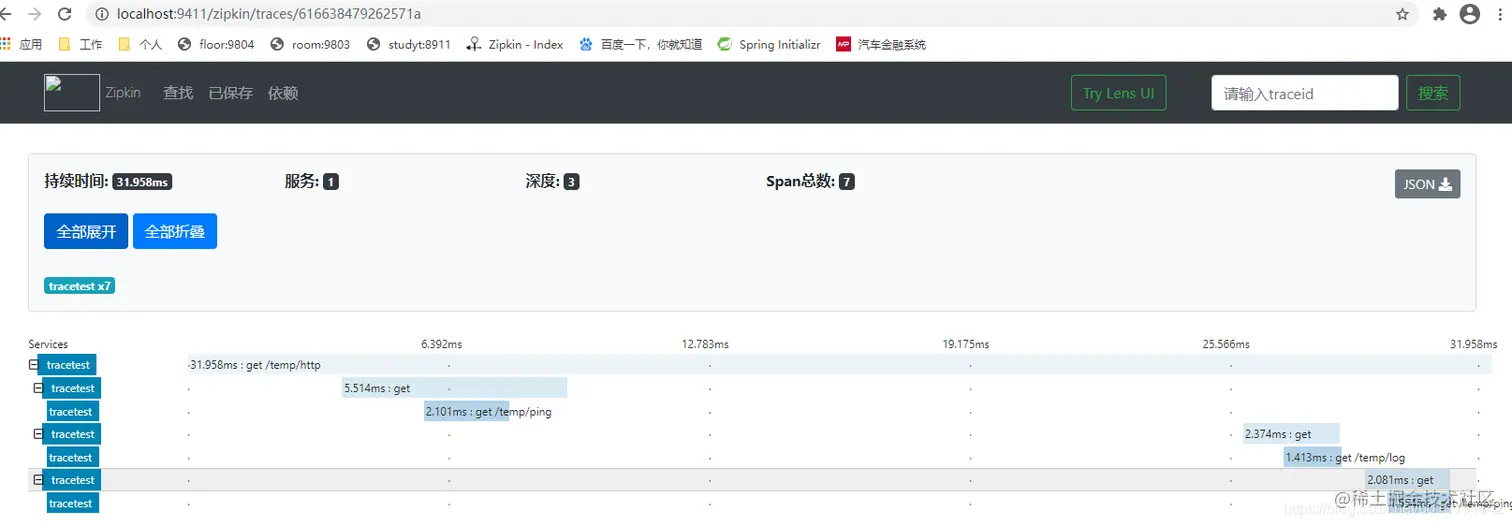Download trace via the JSON button

[x=1427, y=184]
